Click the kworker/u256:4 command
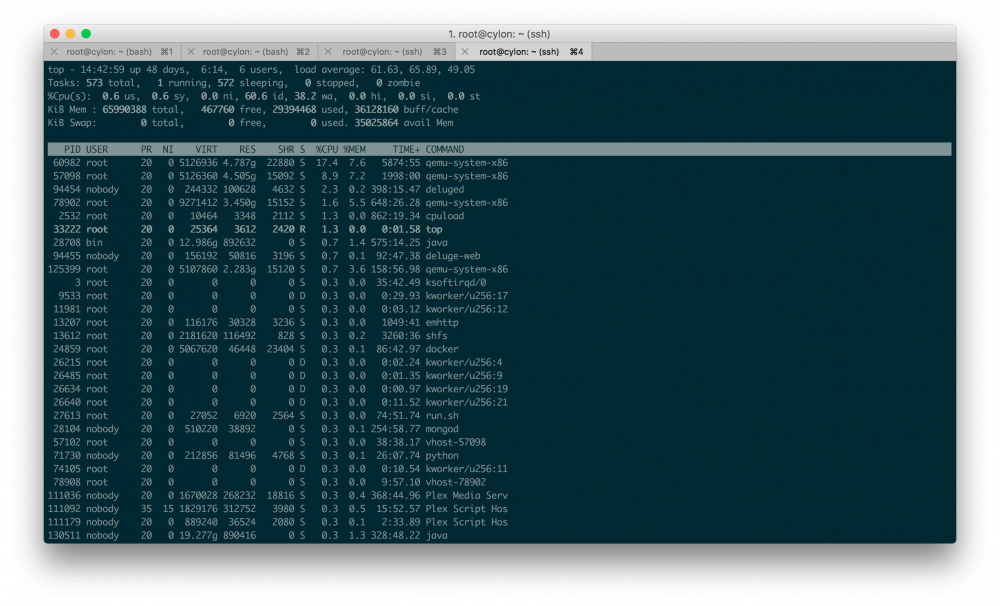This screenshot has width=1000, height=606. 464,362
